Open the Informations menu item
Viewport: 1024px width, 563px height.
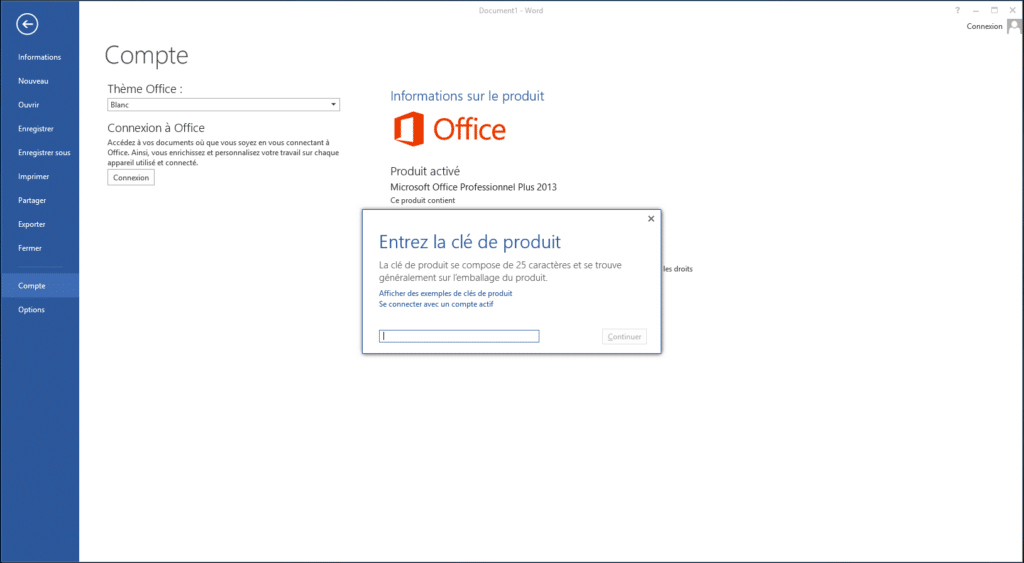[x=39, y=57]
